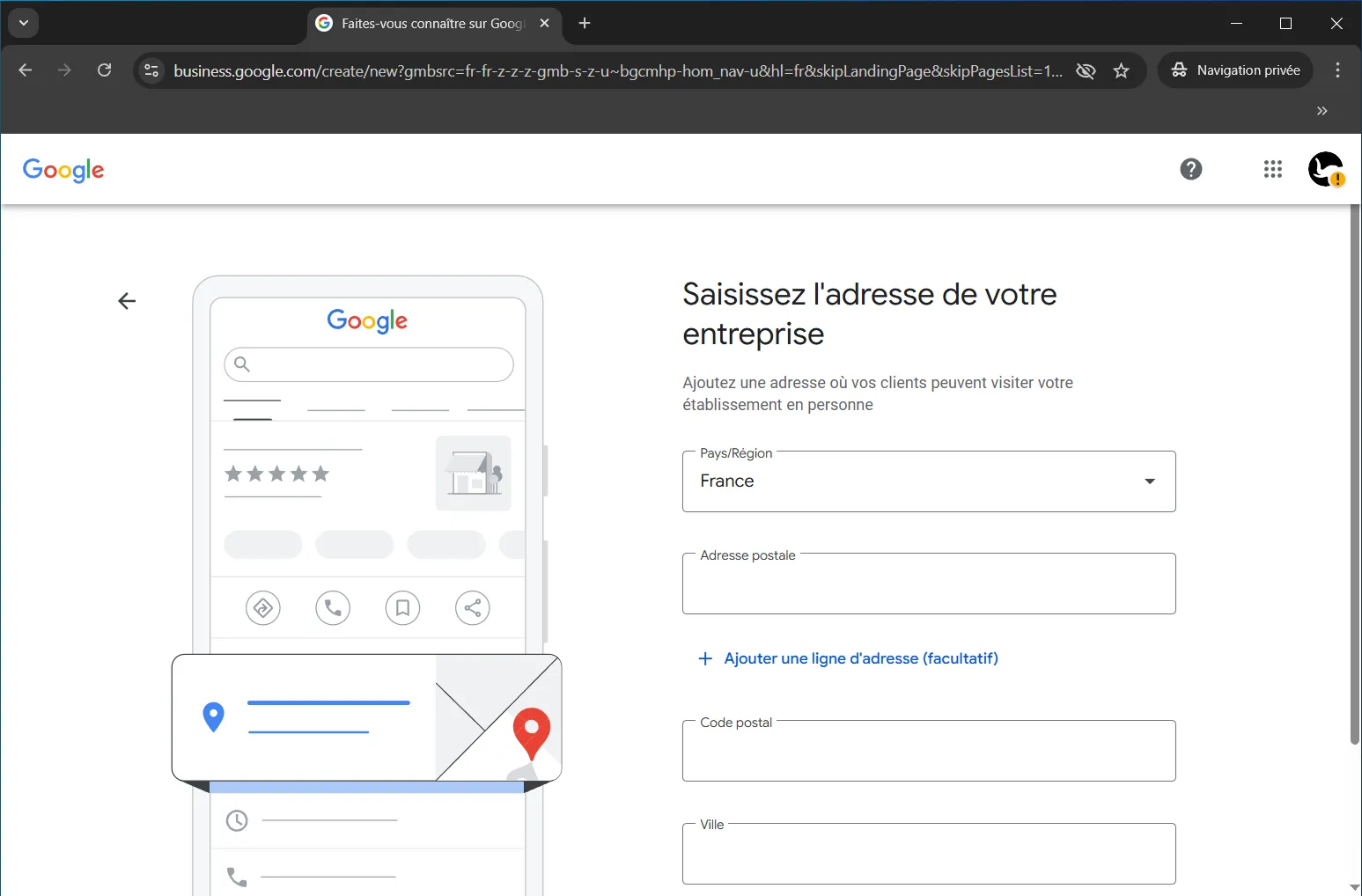This screenshot has height=896, width=1362.
Task: Open the Google account profile avatar
Action: [1325, 169]
